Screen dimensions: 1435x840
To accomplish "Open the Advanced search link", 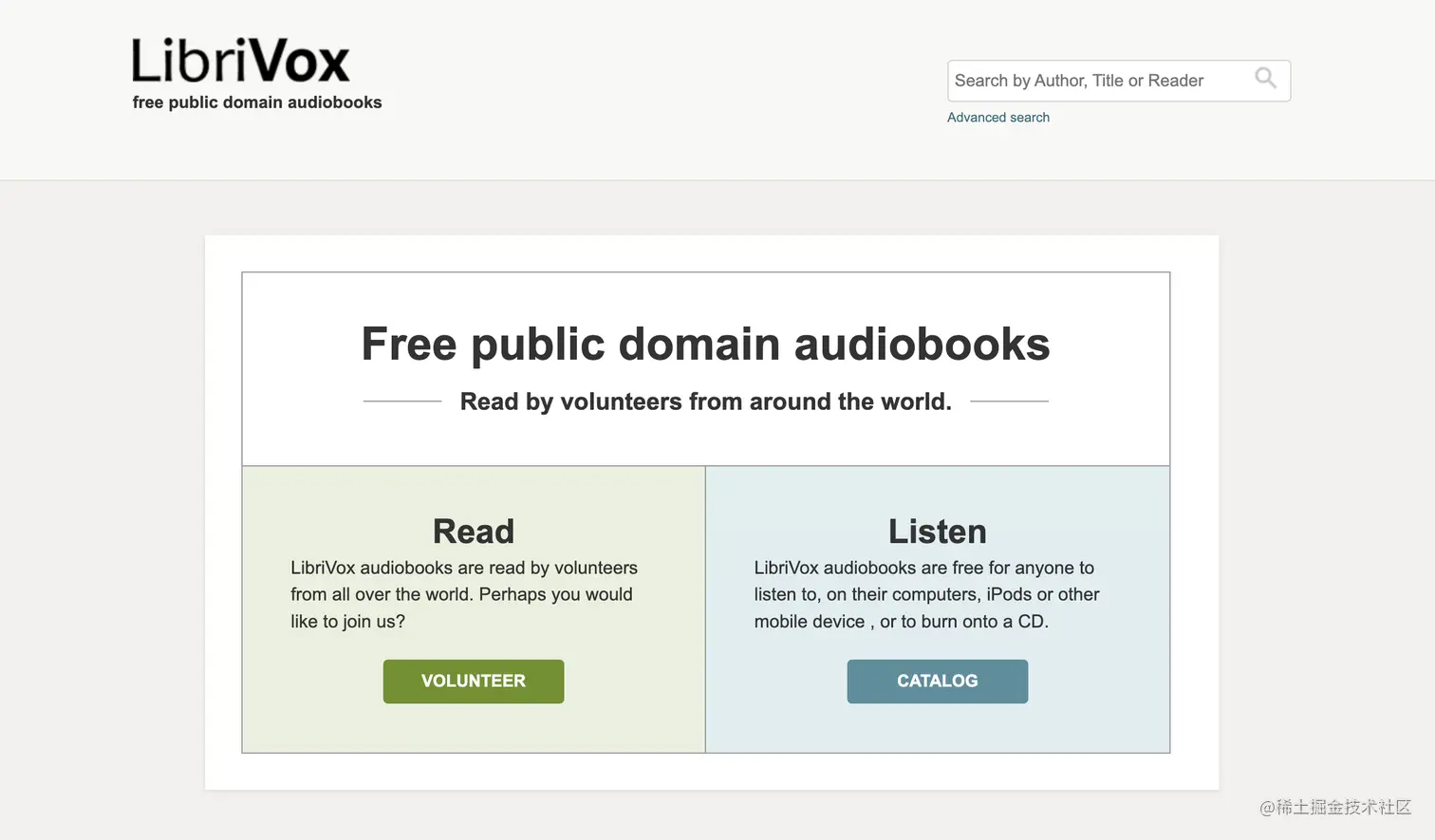I will 998,118.
